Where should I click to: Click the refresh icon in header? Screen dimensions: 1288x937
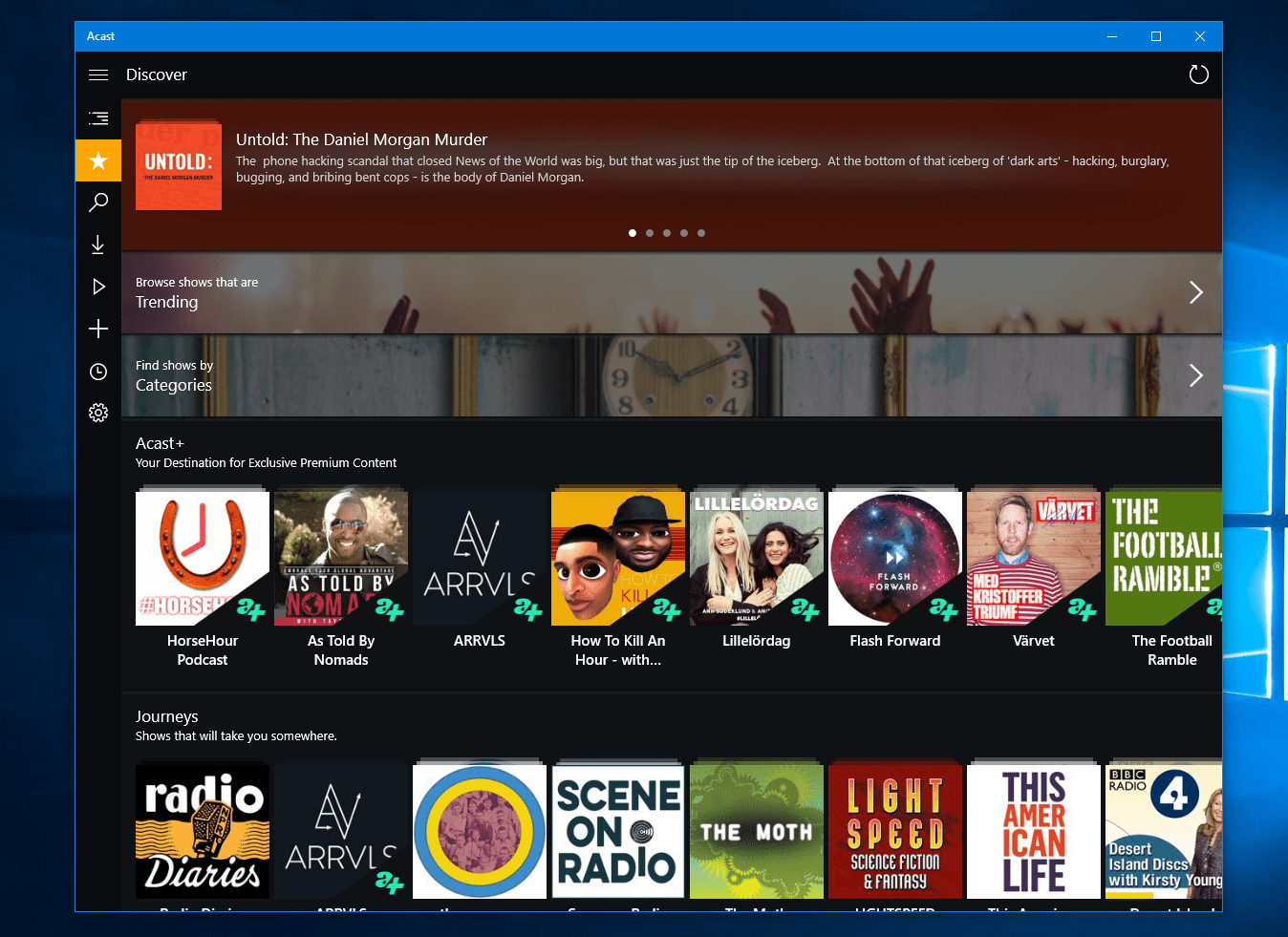(1198, 75)
